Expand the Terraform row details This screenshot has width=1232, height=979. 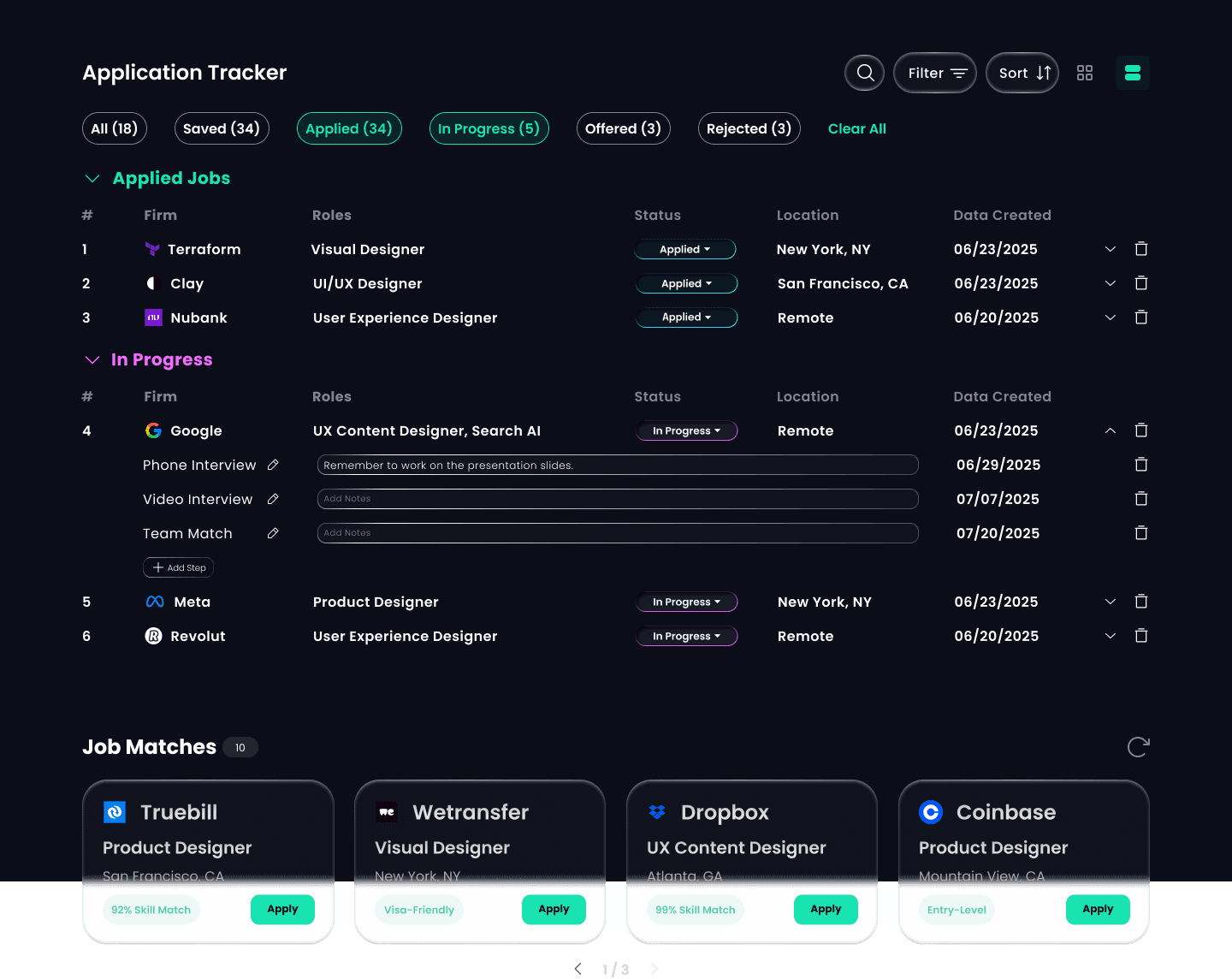tap(1111, 249)
